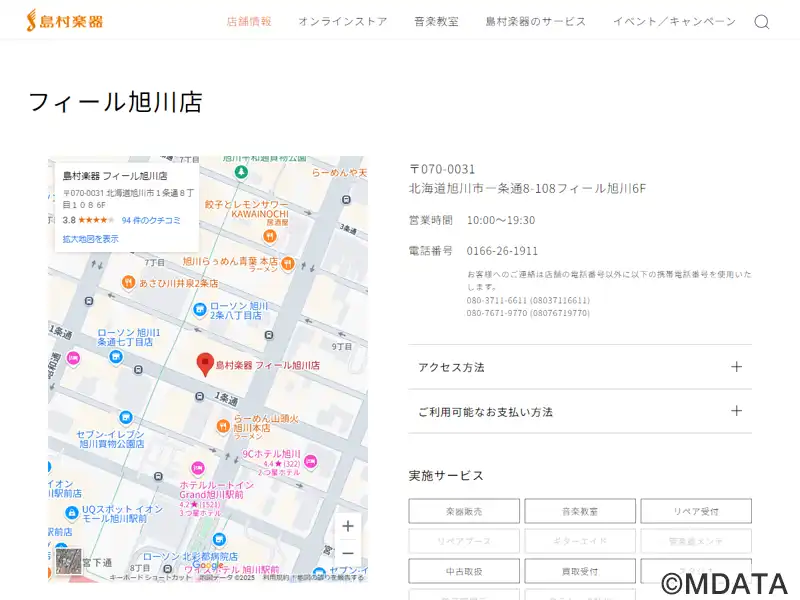
Task: Click the セブン-イレブン 旭川買物公園店 marker
Action: pyautogui.click(x=126, y=418)
